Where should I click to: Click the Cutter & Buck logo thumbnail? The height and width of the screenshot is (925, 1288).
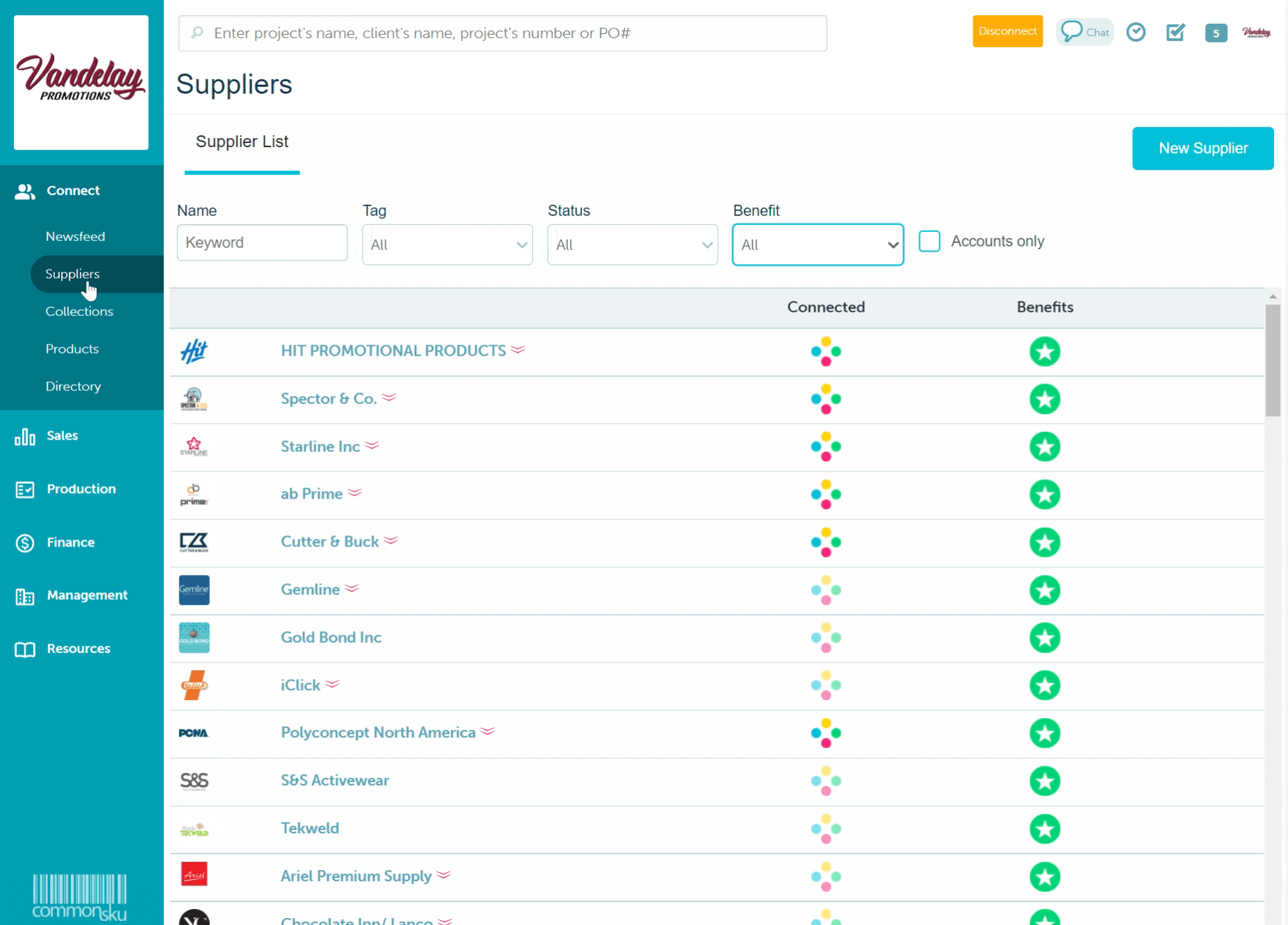click(194, 542)
